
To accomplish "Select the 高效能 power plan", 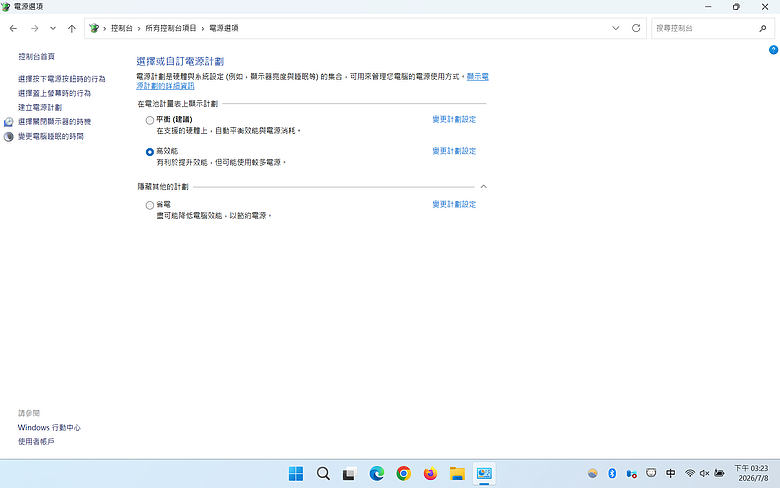I will tap(150, 152).
